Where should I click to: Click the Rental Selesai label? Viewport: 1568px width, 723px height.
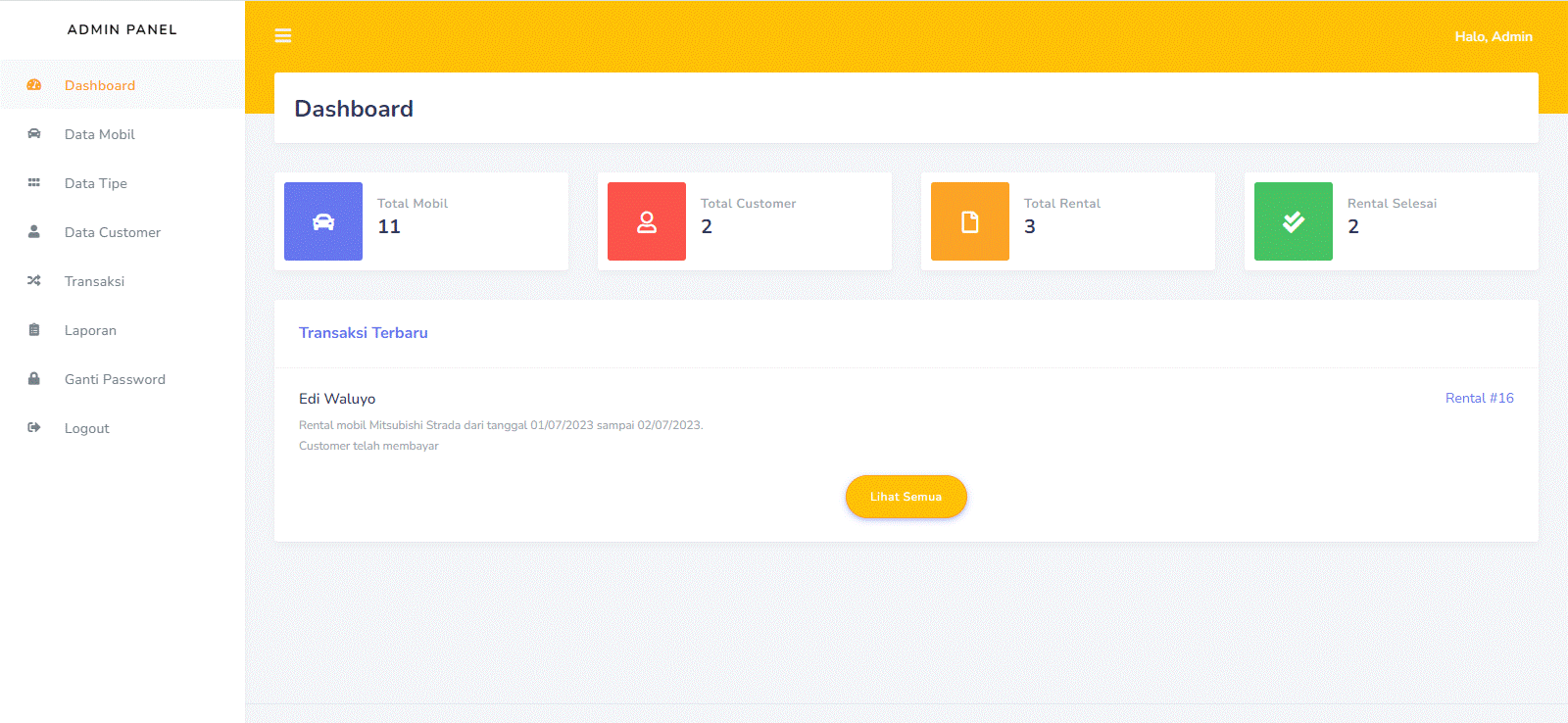[1393, 204]
